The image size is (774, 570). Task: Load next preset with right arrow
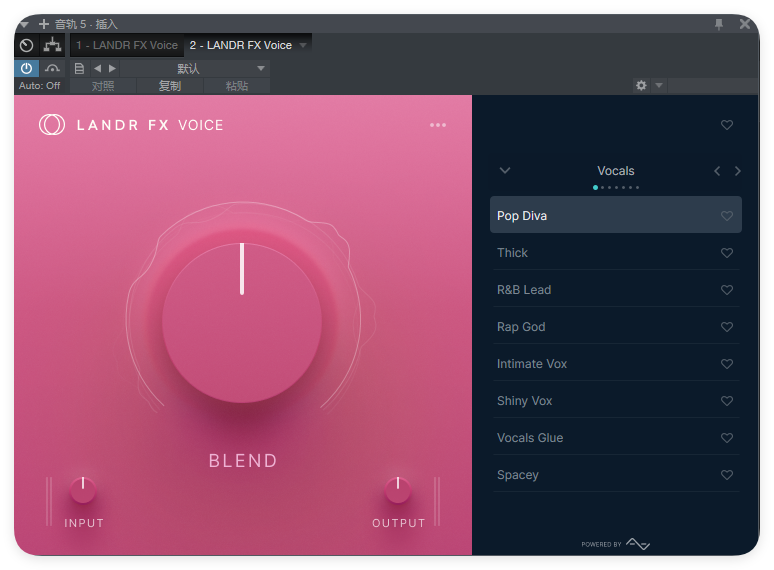point(113,68)
